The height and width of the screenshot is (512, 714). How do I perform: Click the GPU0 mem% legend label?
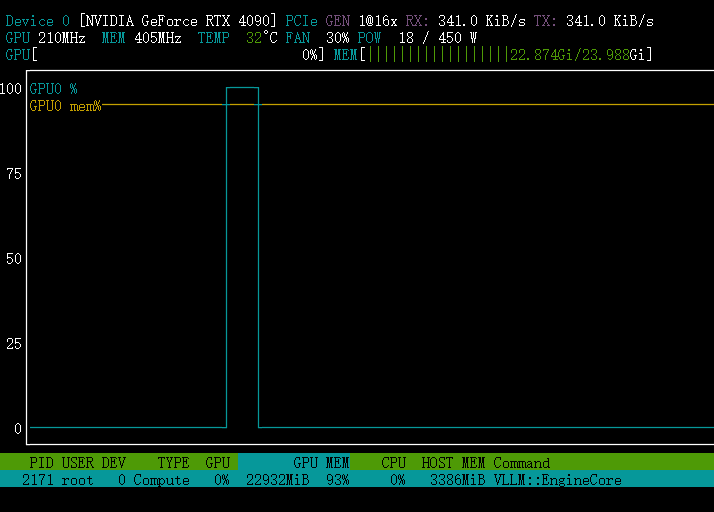pyautogui.click(x=65, y=106)
